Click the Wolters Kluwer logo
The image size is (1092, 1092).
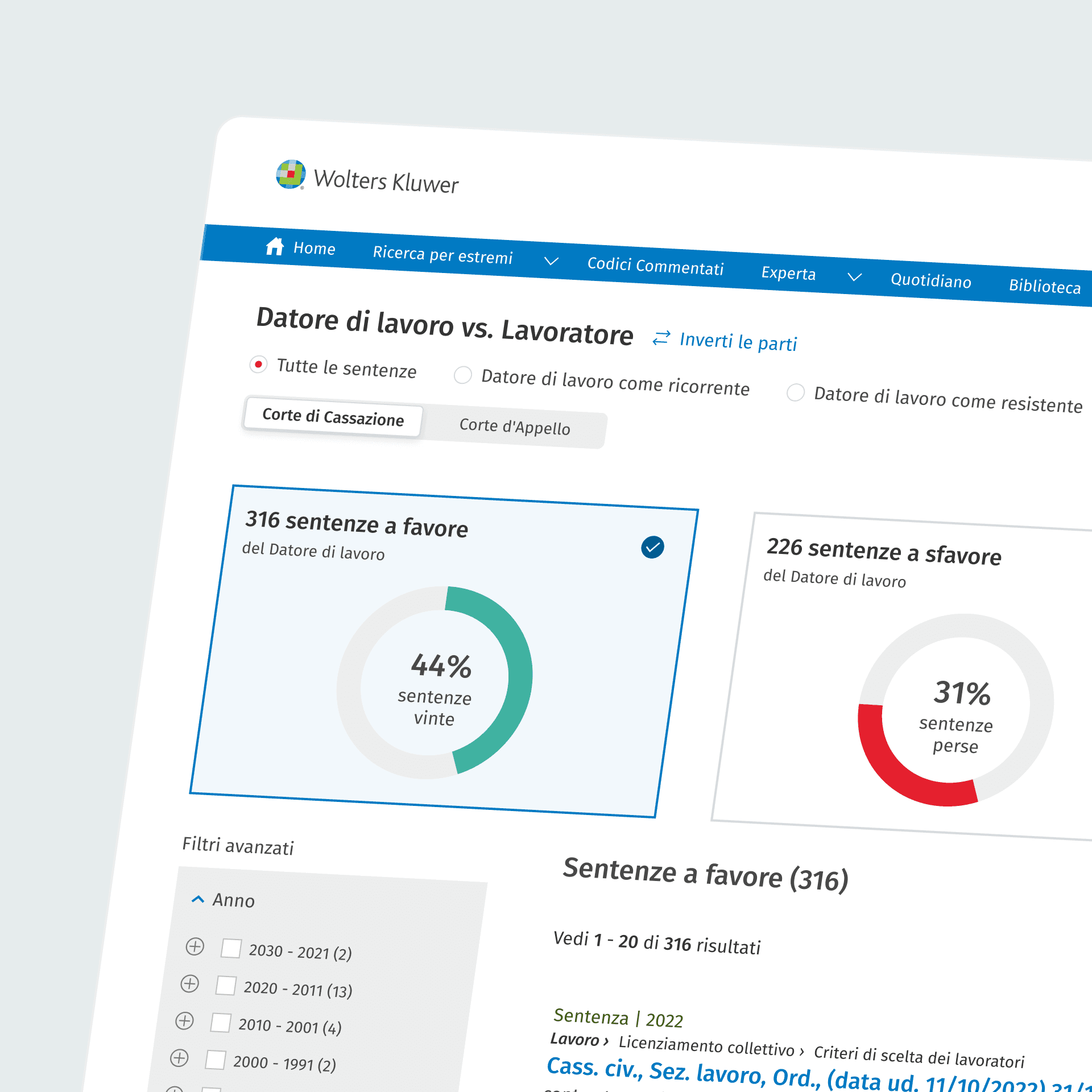[291, 174]
